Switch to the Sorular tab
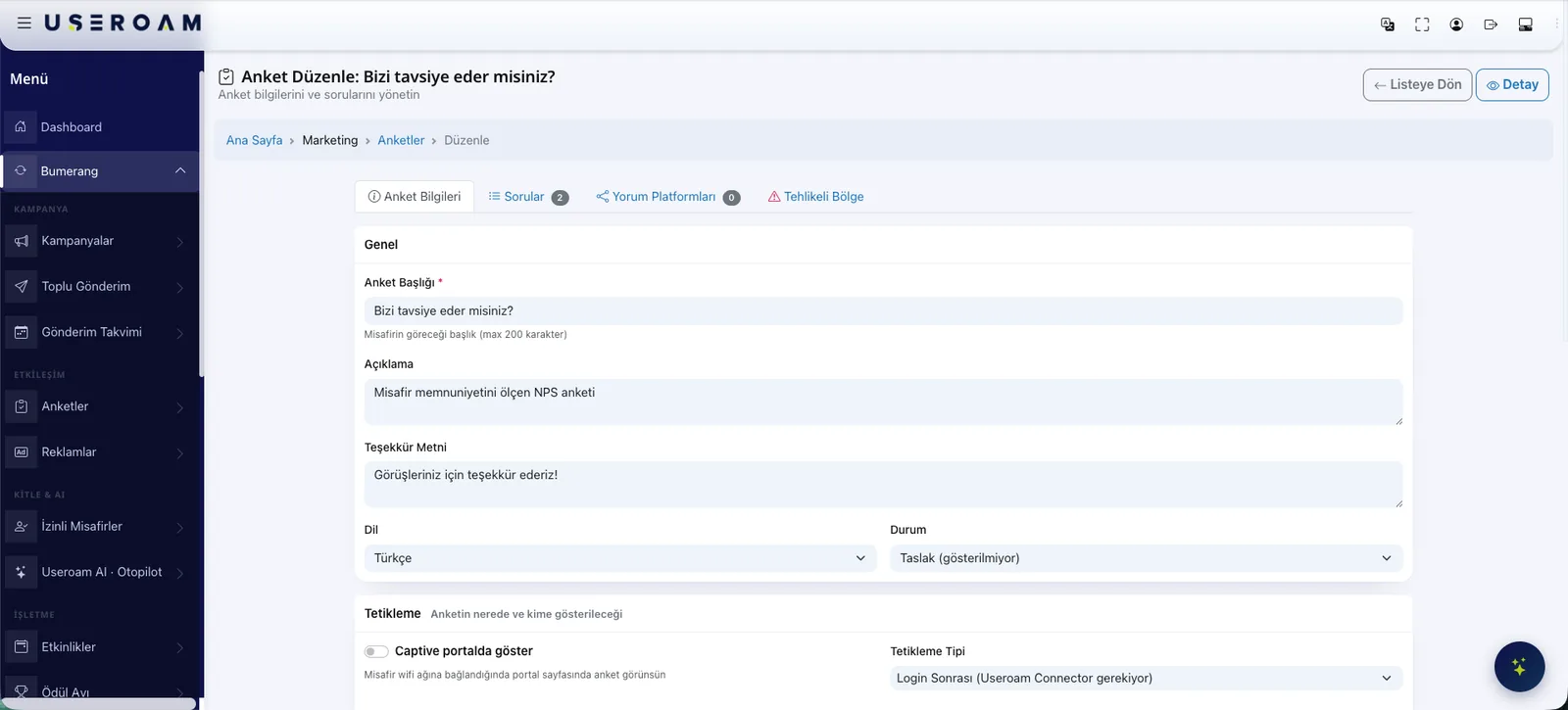This screenshot has width=1568, height=710. point(528,197)
